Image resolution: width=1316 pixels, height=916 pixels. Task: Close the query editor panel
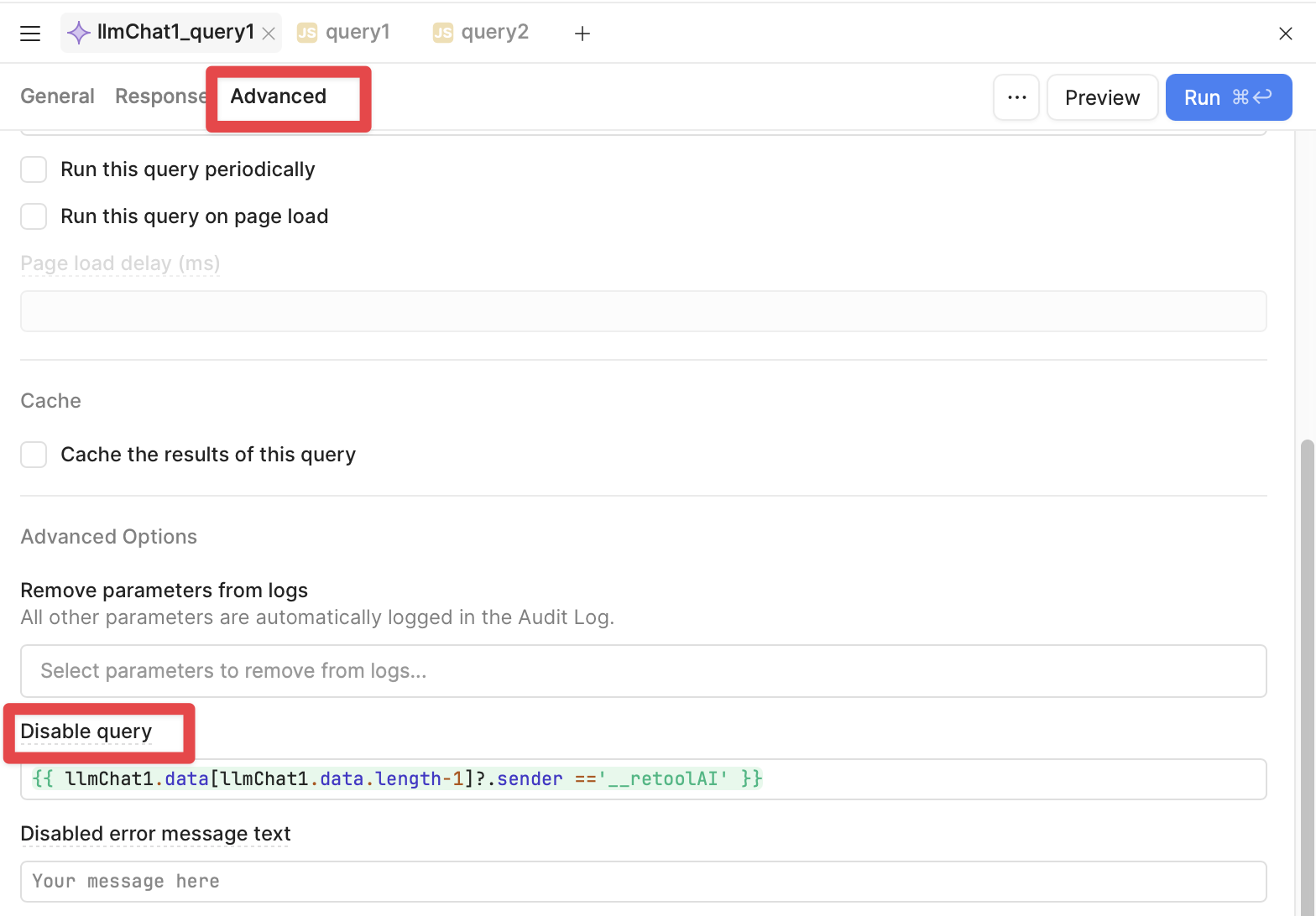point(1285,34)
